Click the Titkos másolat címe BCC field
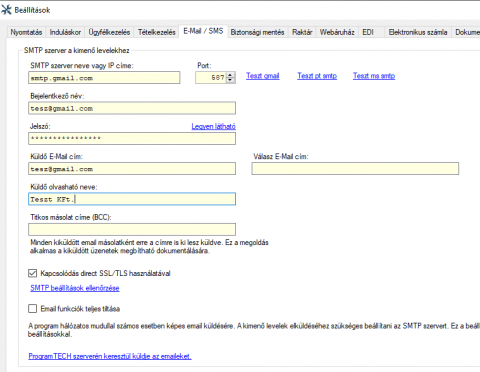This screenshot has height=372, width=480. pyautogui.click(x=132, y=229)
